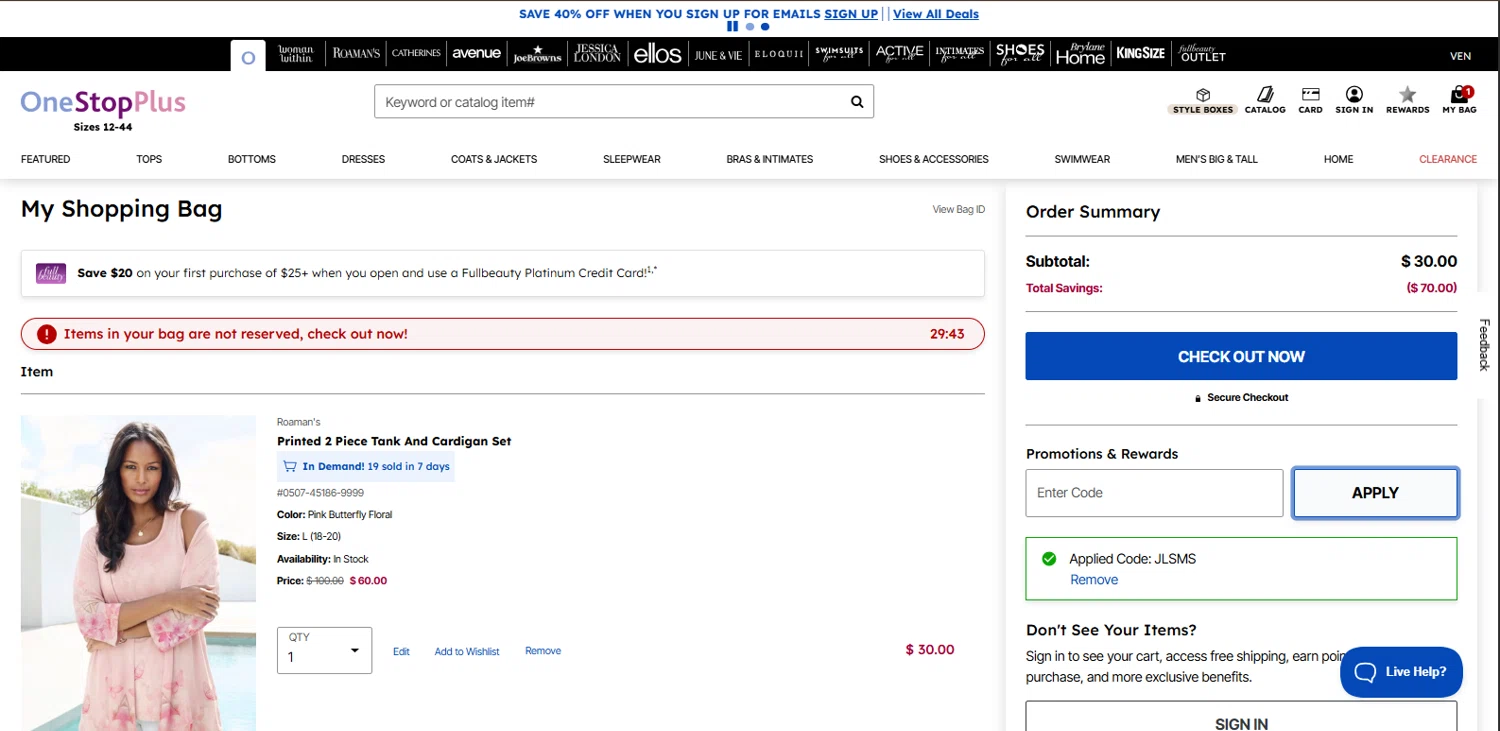Click the credit Card icon

[1310, 96]
